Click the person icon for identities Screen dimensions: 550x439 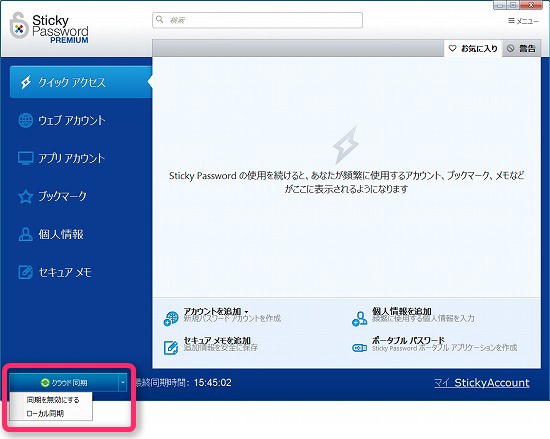(x=26, y=234)
